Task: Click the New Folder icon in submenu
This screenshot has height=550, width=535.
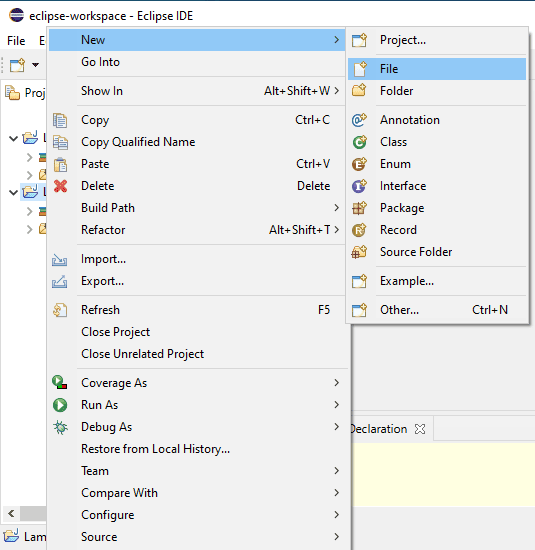Action: [359, 90]
